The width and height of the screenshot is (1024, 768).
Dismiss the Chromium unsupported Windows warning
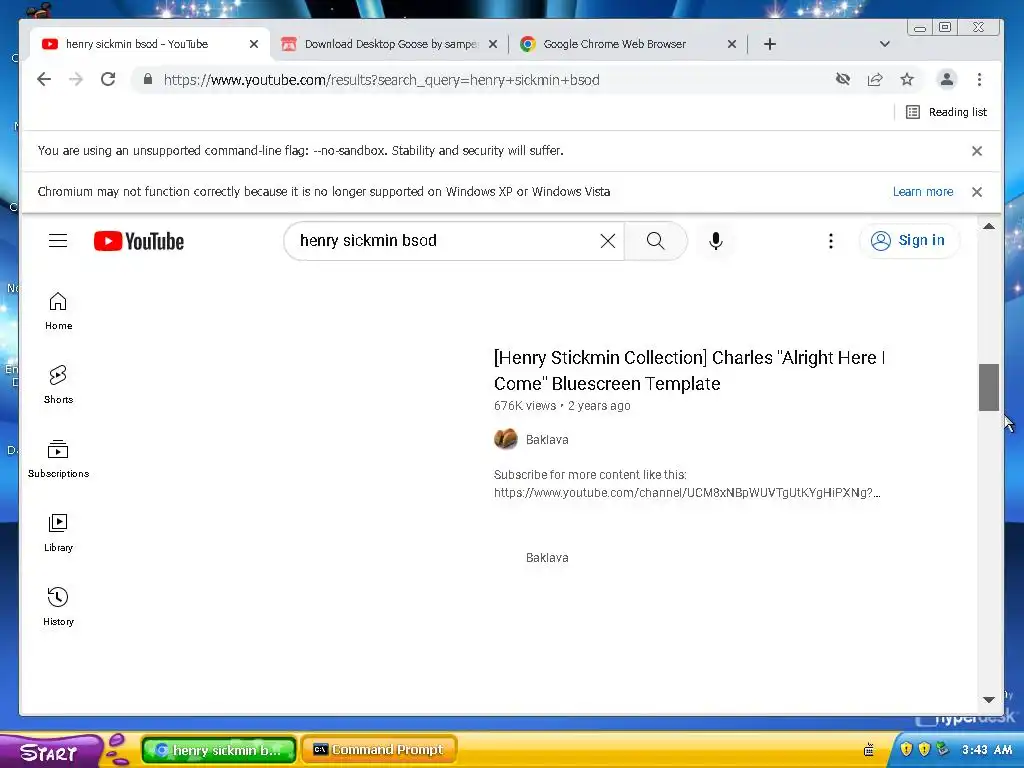(x=977, y=192)
